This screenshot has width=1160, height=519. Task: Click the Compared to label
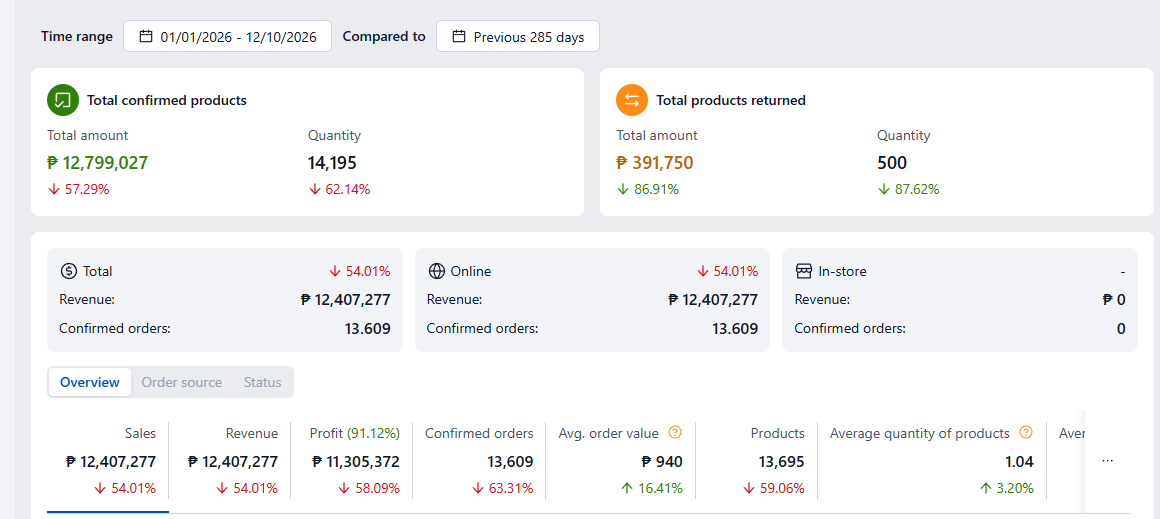(x=384, y=36)
